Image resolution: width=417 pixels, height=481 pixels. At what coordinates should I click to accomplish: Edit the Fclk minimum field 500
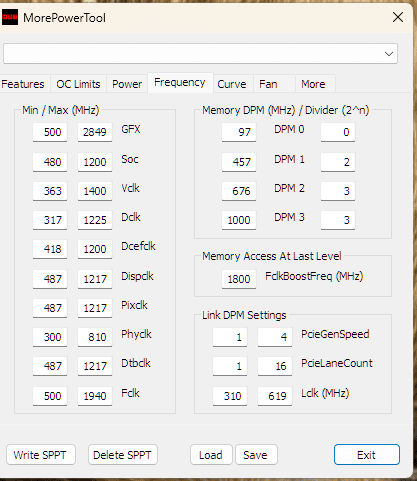pyautogui.click(x=50, y=396)
